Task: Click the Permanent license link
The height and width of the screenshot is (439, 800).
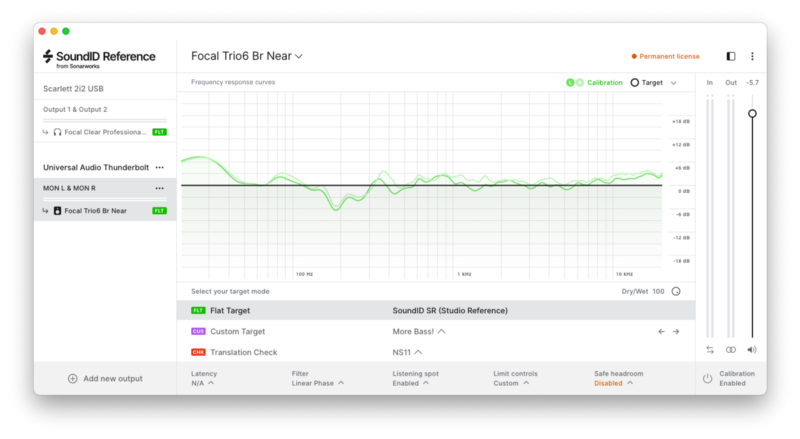Action: coord(669,57)
